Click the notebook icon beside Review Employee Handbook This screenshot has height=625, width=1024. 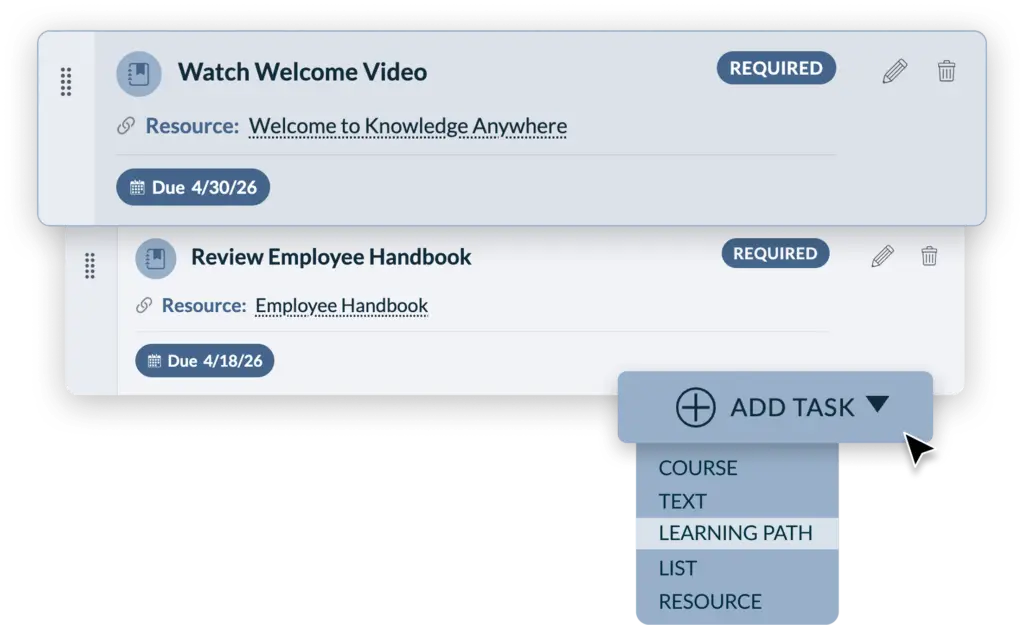(156, 258)
